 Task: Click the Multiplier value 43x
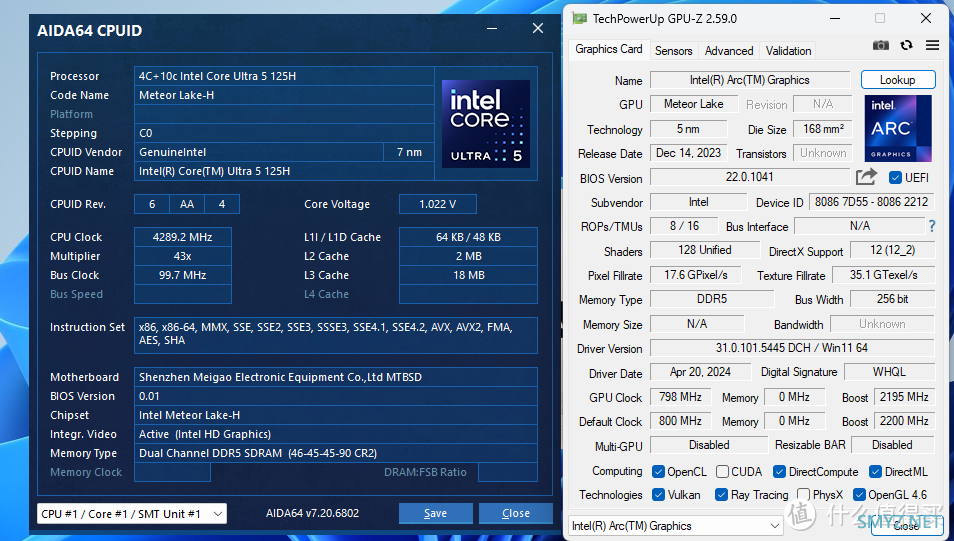[x=183, y=256]
